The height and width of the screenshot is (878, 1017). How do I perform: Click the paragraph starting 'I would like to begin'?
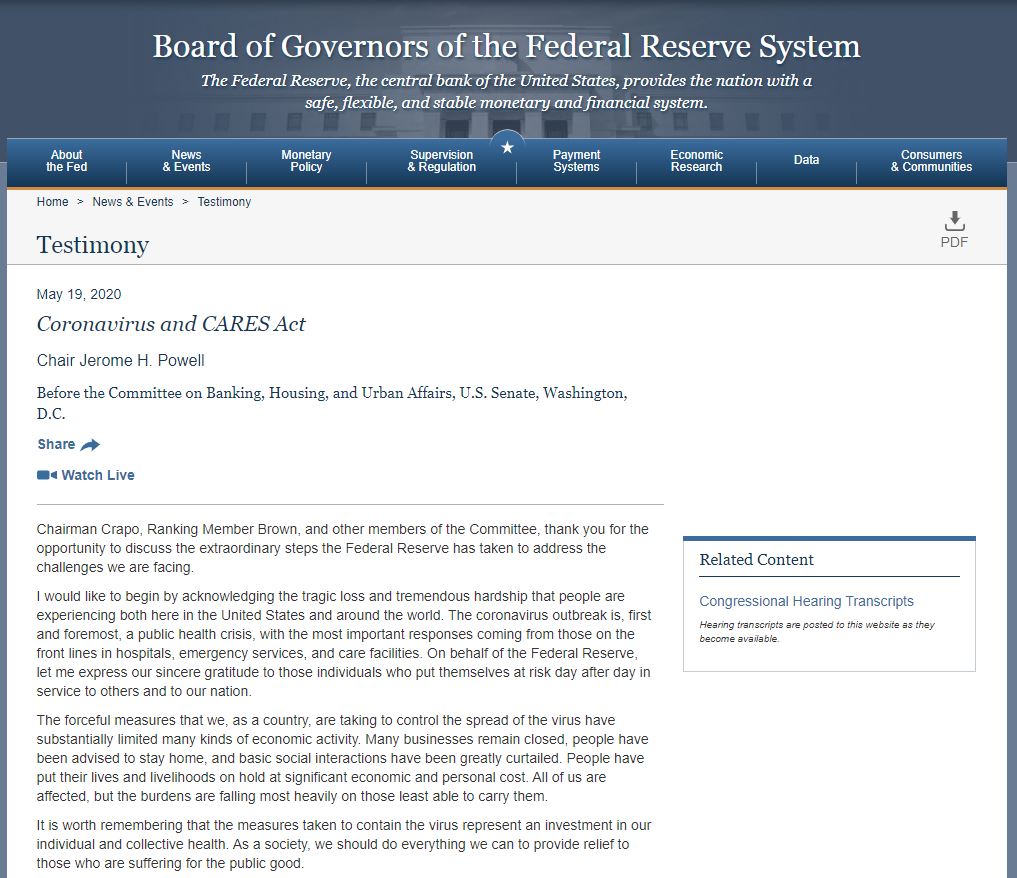344,643
